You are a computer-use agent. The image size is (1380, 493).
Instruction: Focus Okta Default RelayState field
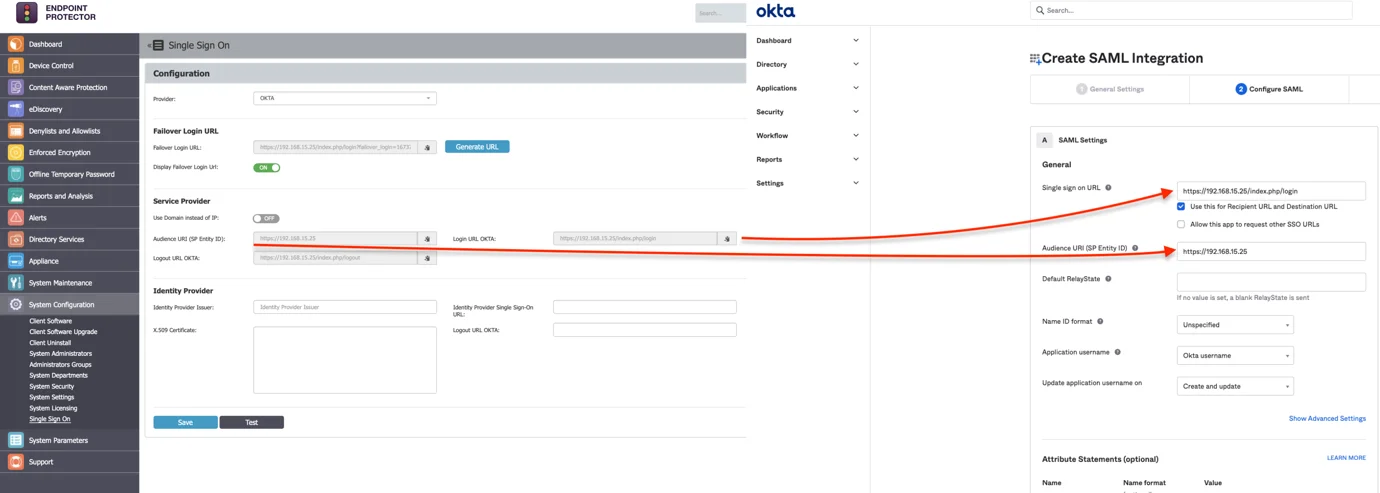click(1271, 282)
